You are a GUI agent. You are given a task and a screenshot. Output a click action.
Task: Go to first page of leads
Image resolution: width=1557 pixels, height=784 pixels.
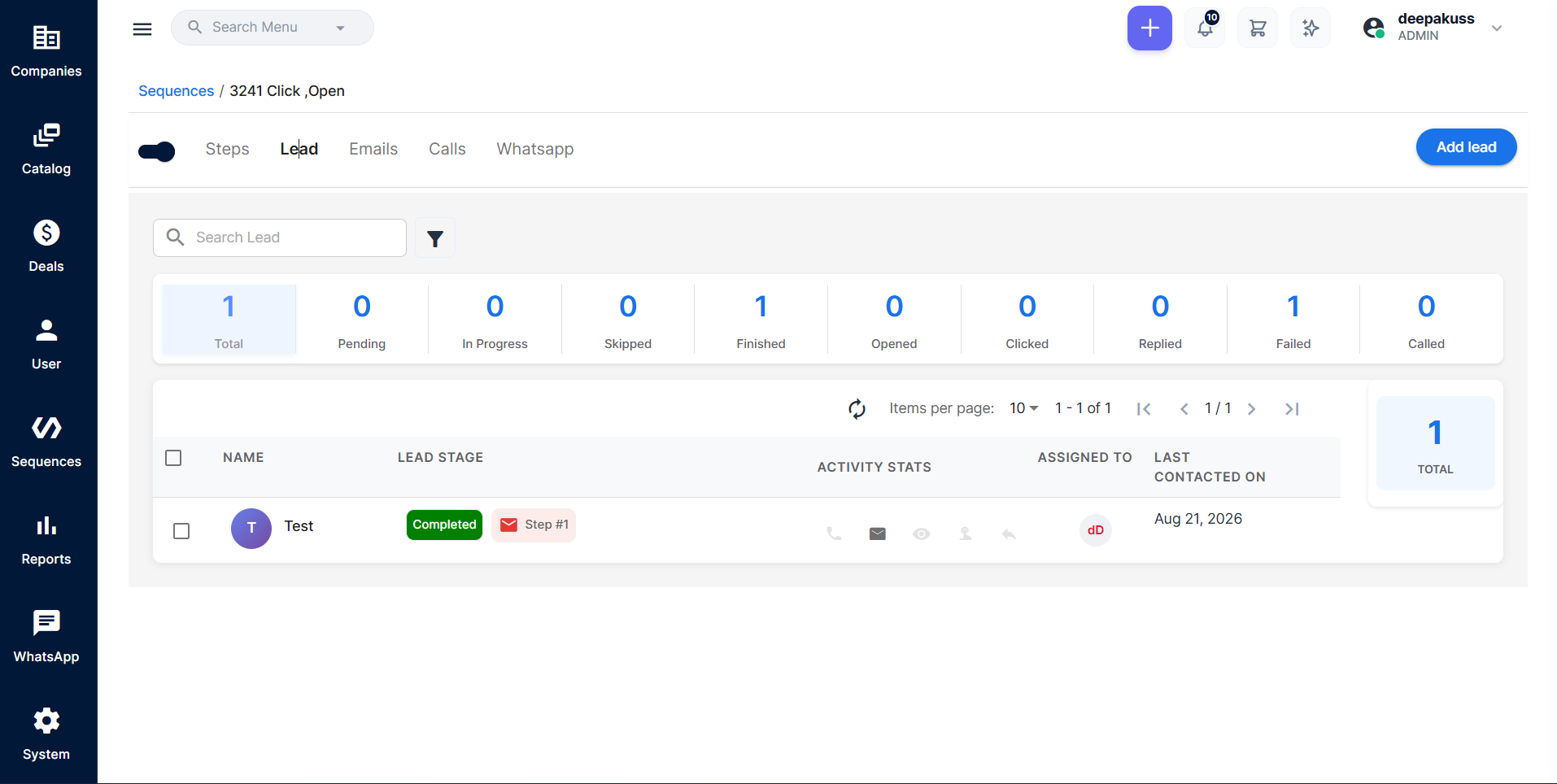1144,409
